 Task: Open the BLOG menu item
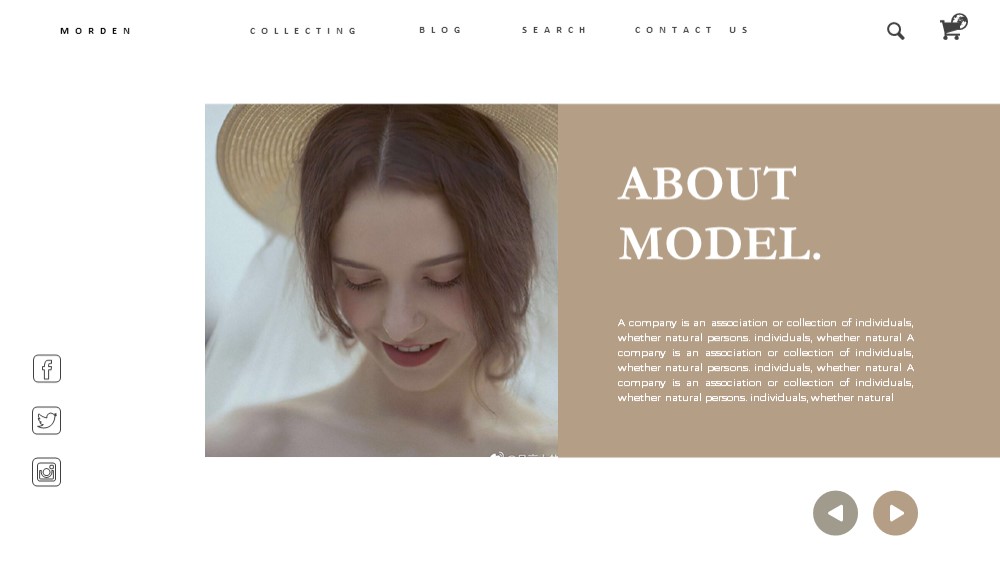coord(441,30)
